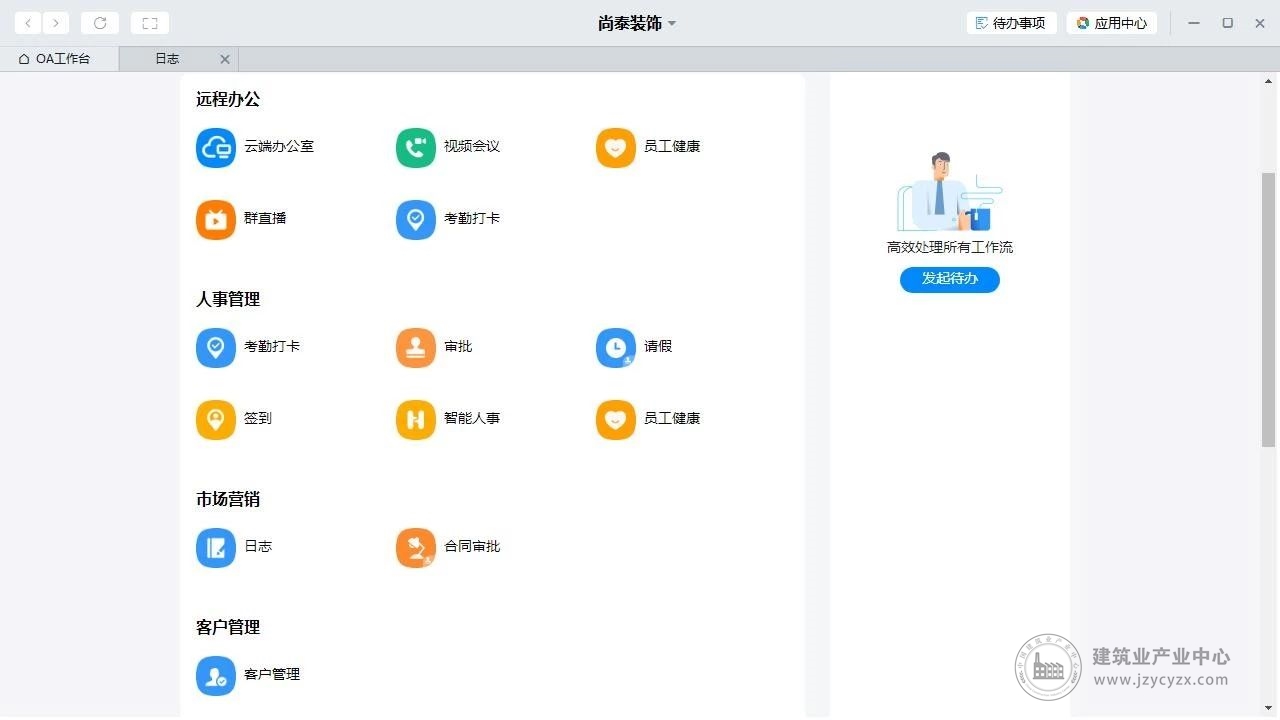The height and width of the screenshot is (720, 1280).
Task: Open the 请假 clock icon
Action: click(x=616, y=348)
